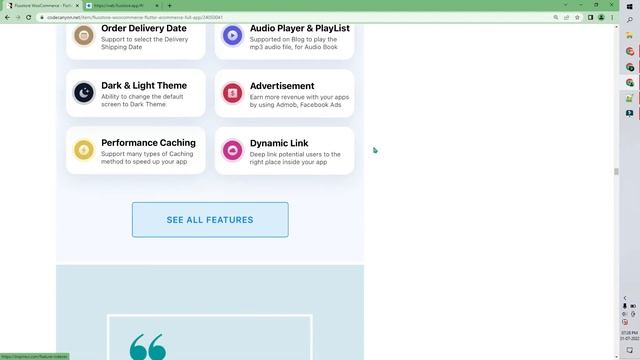Reload the page with refresh icon
This screenshot has width=640, height=360.
29,18
